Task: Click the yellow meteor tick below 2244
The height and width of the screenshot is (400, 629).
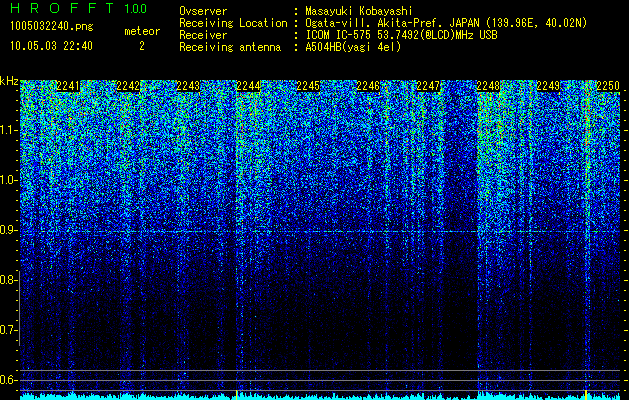Action: (x=237, y=395)
